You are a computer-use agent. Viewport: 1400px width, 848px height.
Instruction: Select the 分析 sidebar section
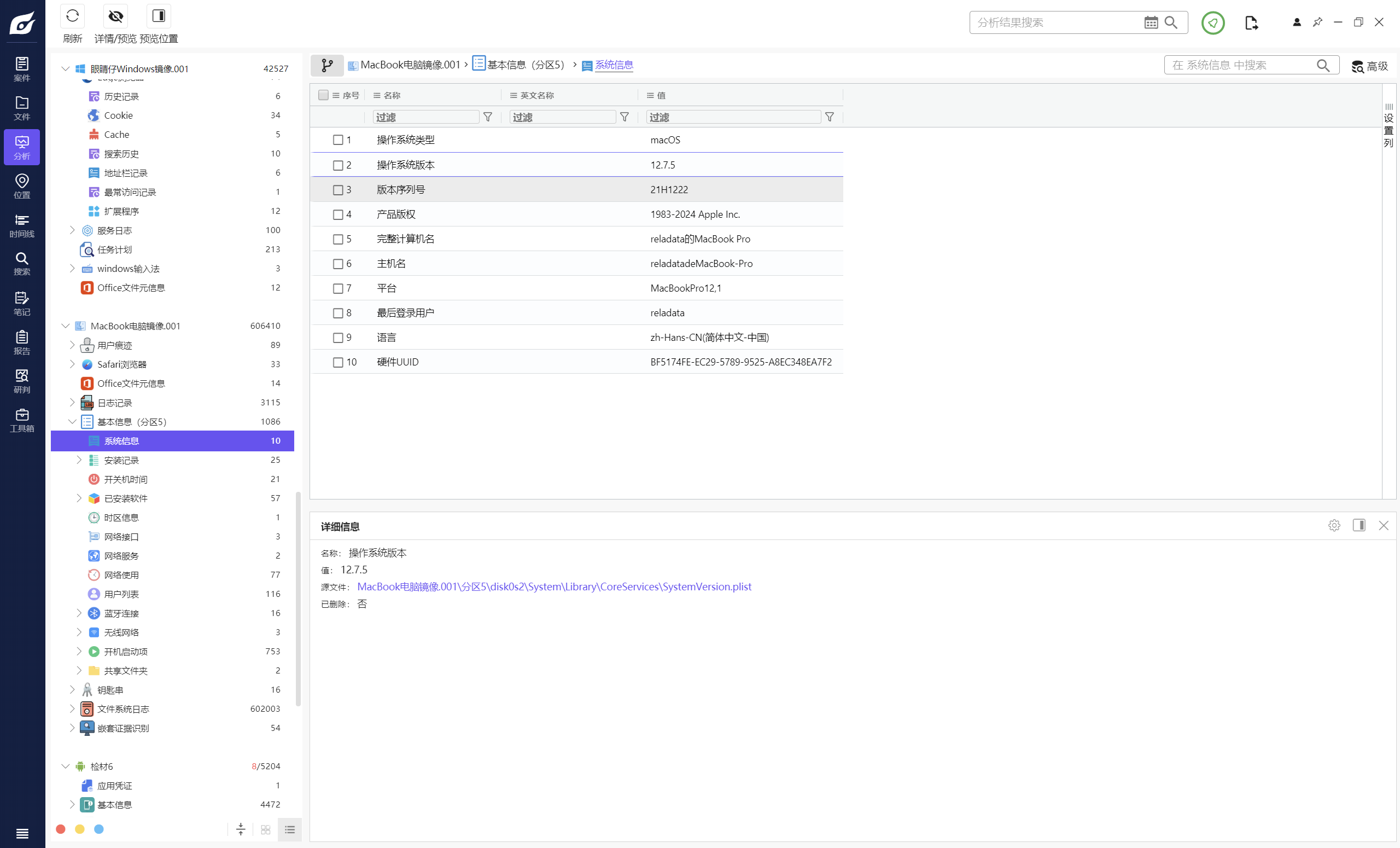[21, 147]
